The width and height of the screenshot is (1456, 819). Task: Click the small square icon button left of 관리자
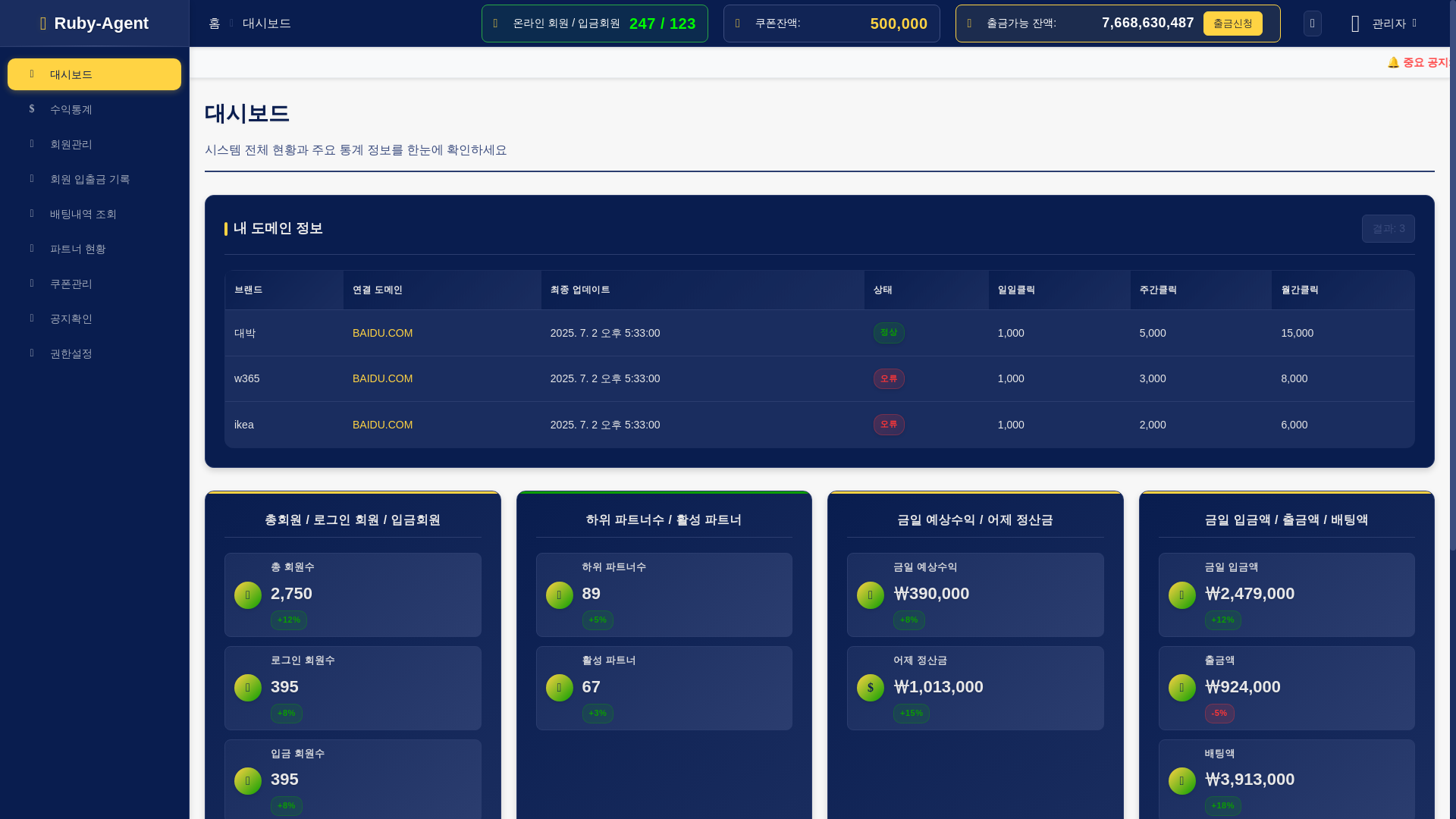pyautogui.click(x=1313, y=24)
